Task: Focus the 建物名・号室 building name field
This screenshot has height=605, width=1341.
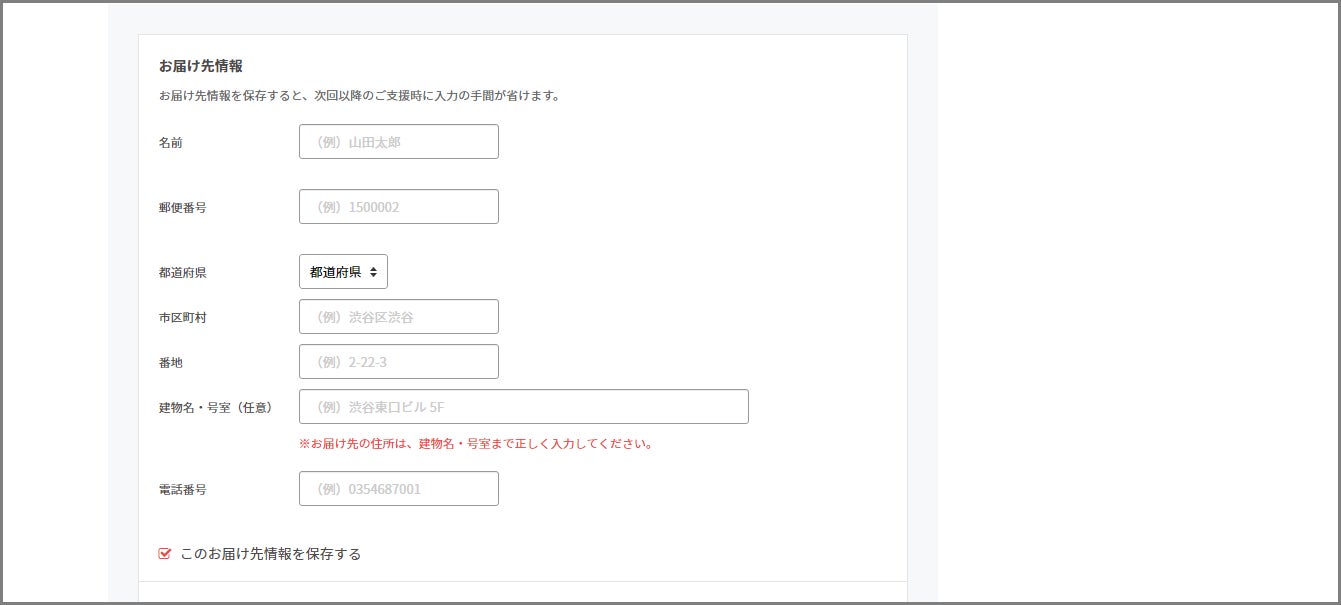Action: (523, 407)
